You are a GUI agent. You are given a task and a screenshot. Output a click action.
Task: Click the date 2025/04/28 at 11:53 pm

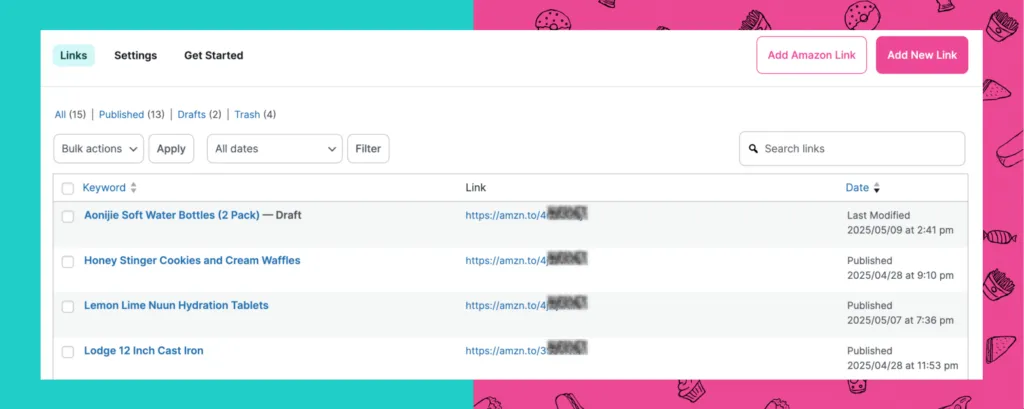point(903,365)
